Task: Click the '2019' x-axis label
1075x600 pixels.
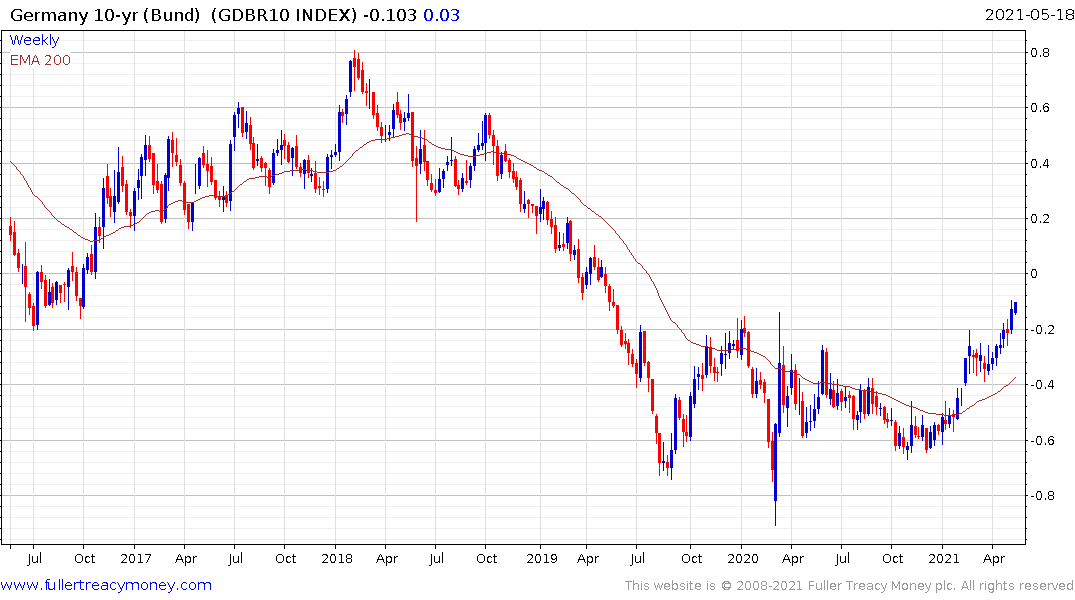Action: pyautogui.click(x=542, y=558)
